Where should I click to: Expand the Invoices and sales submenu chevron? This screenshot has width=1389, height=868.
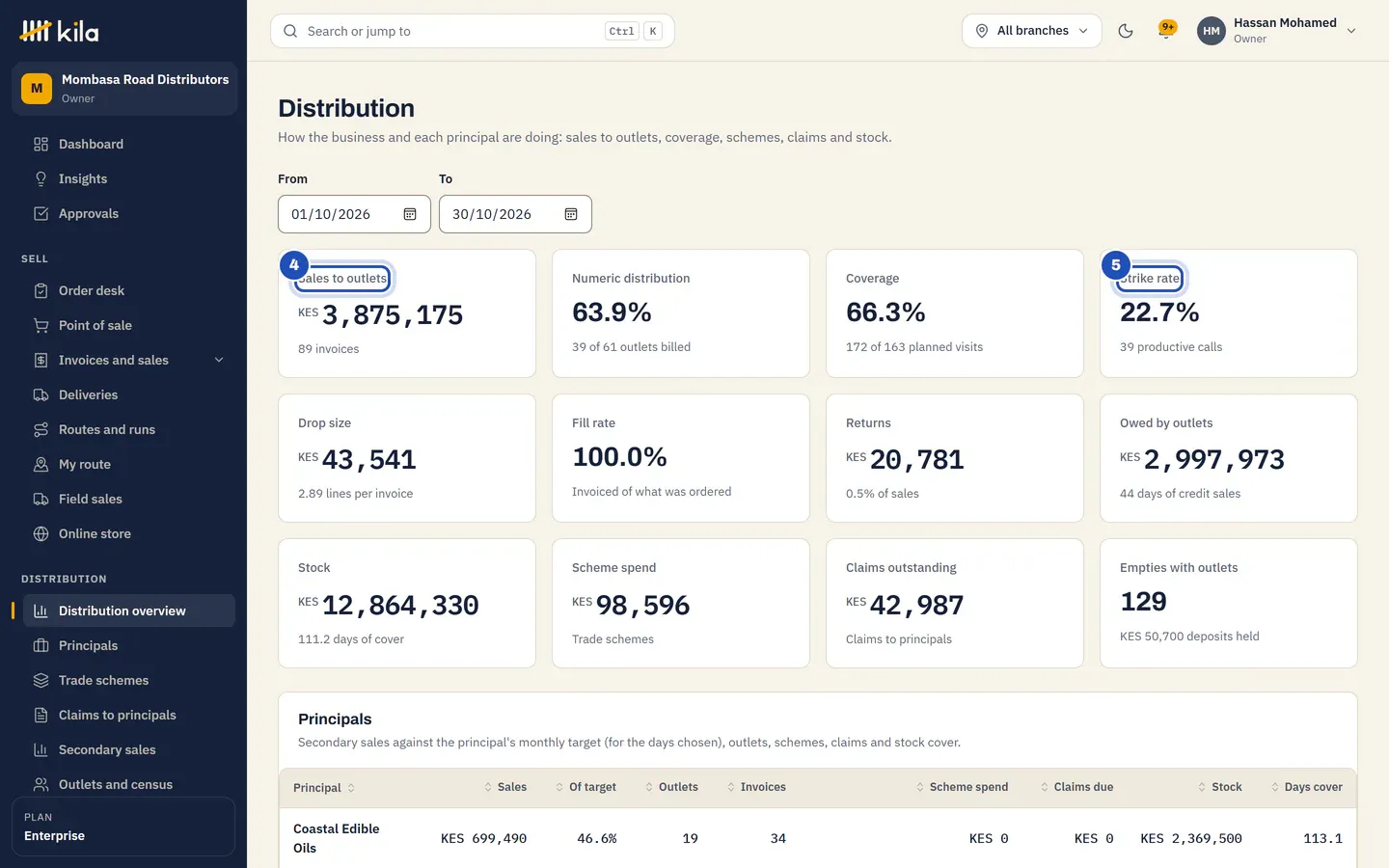(x=219, y=360)
